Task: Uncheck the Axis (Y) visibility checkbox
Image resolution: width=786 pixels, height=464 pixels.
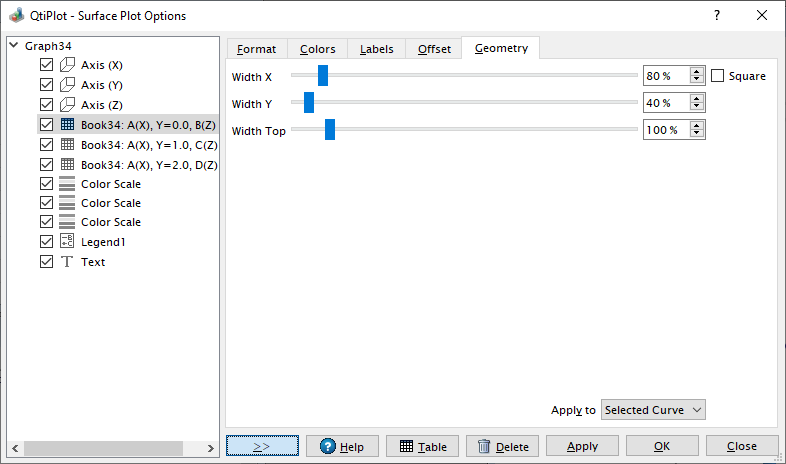Action: tap(46, 85)
